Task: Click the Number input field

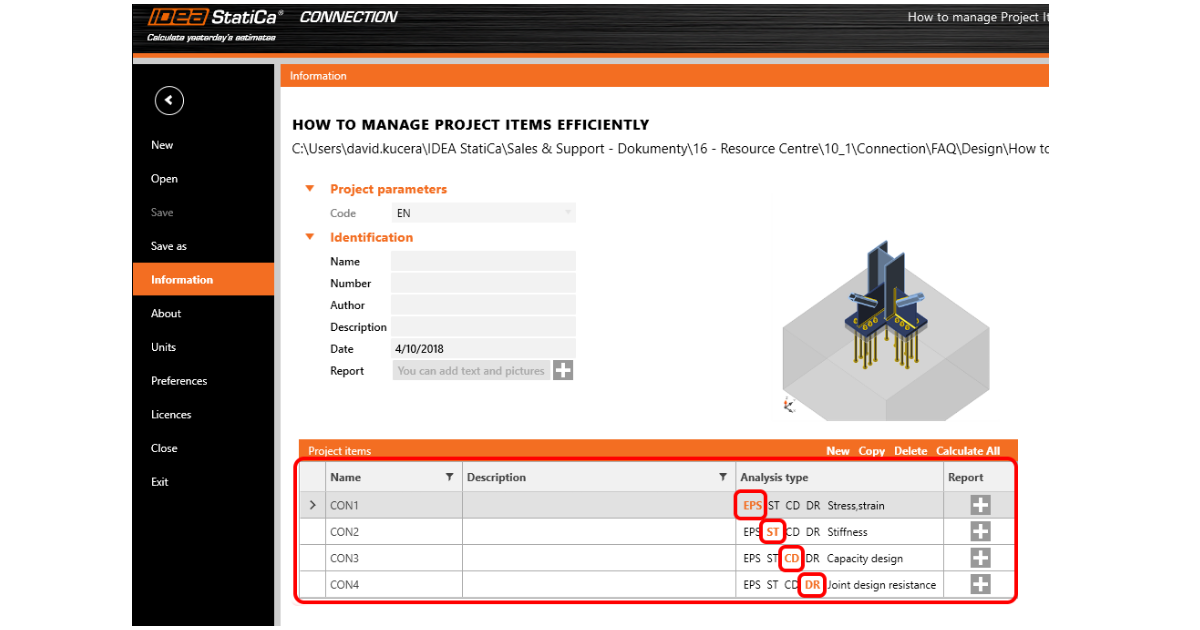Action: pyautogui.click(x=483, y=283)
